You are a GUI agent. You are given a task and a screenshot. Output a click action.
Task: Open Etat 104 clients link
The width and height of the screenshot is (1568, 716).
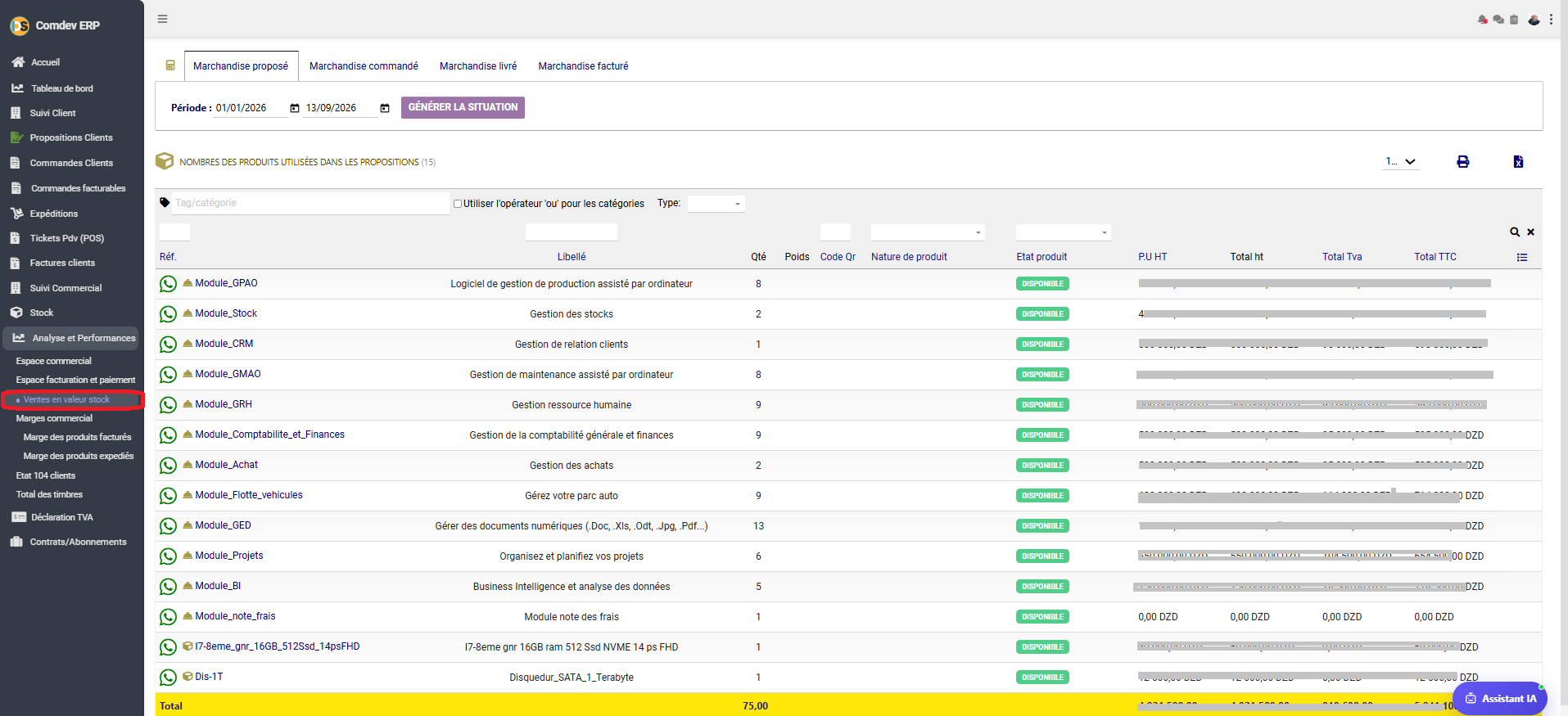click(46, 475)
